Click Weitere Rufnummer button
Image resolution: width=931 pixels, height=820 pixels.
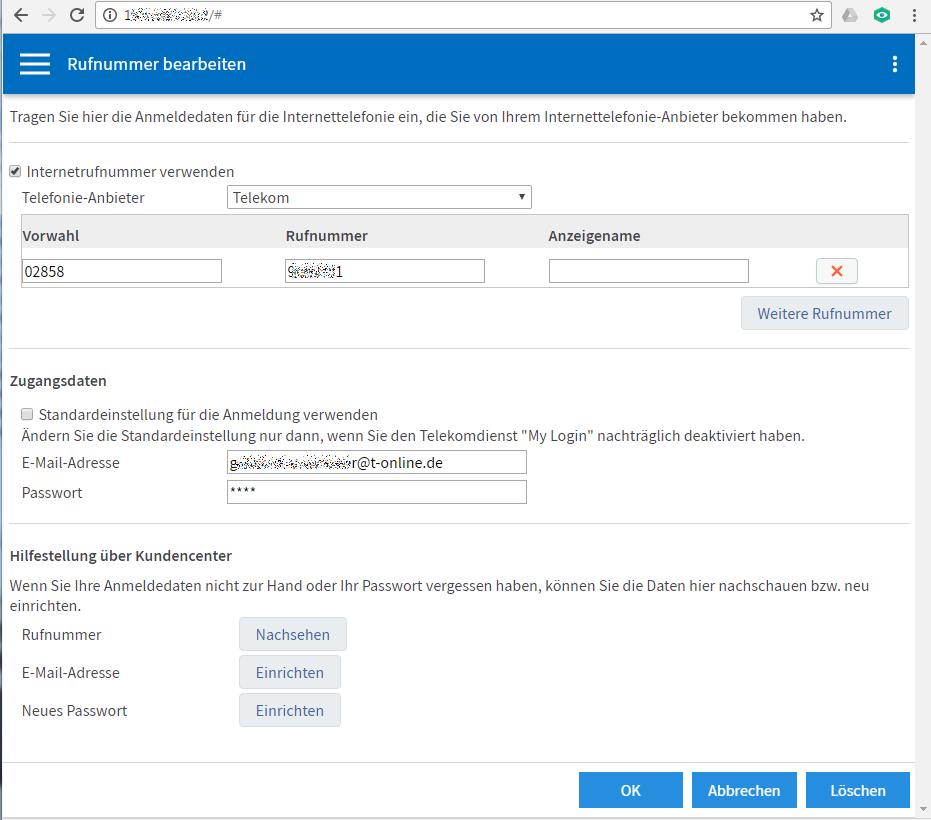[824, 313]
